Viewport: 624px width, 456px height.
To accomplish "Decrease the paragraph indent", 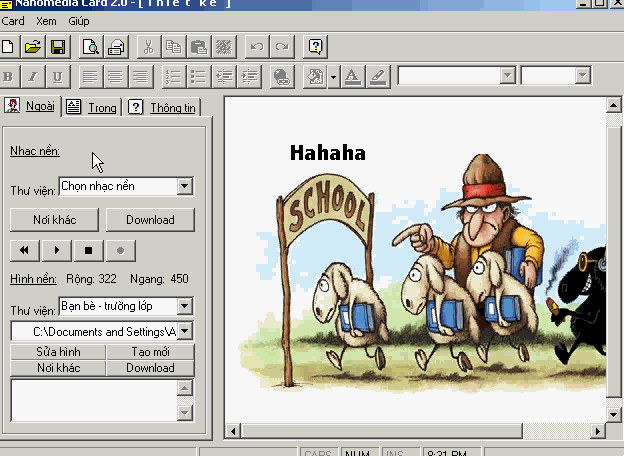I will (x=224, y=76).
